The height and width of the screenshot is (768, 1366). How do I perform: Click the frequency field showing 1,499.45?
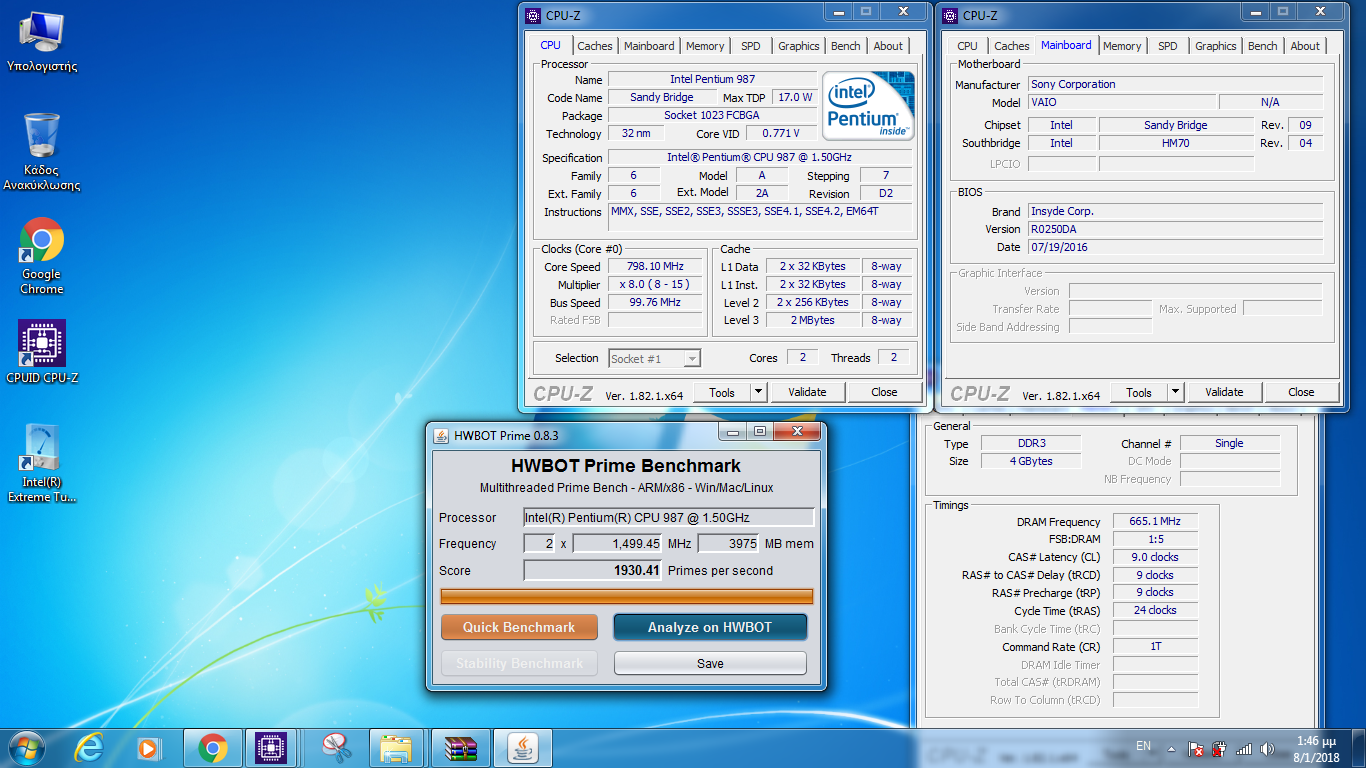[618, 543]
